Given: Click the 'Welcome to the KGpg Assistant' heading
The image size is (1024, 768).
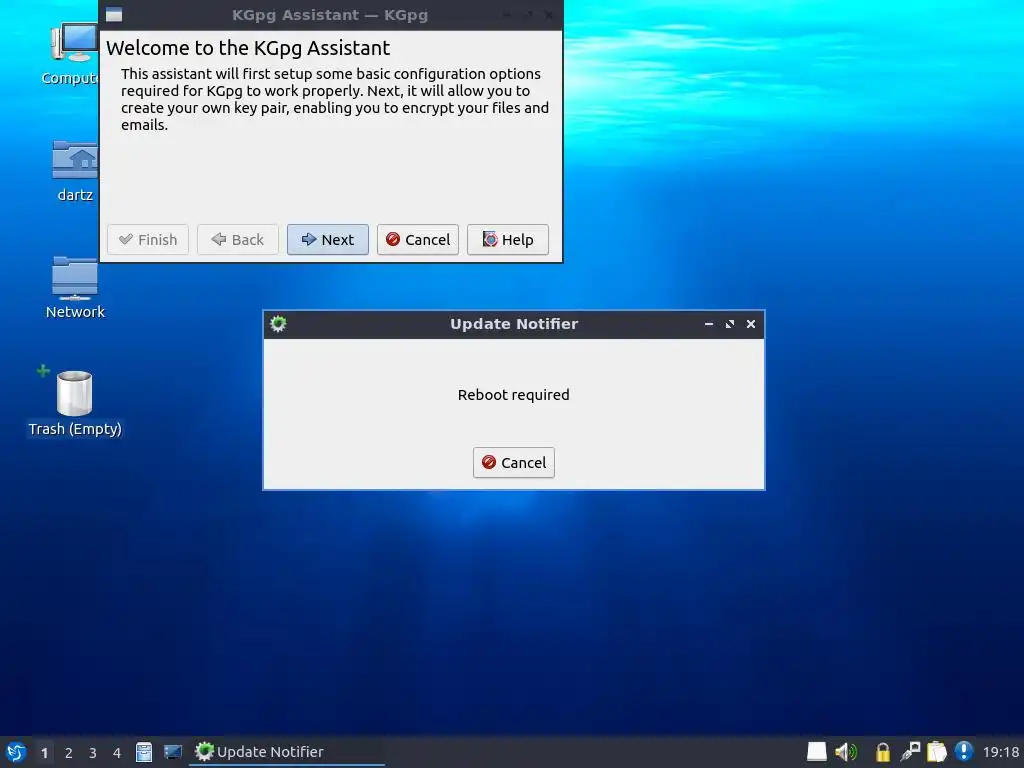Looking at the screenshot, I should (x=248, y=48).
